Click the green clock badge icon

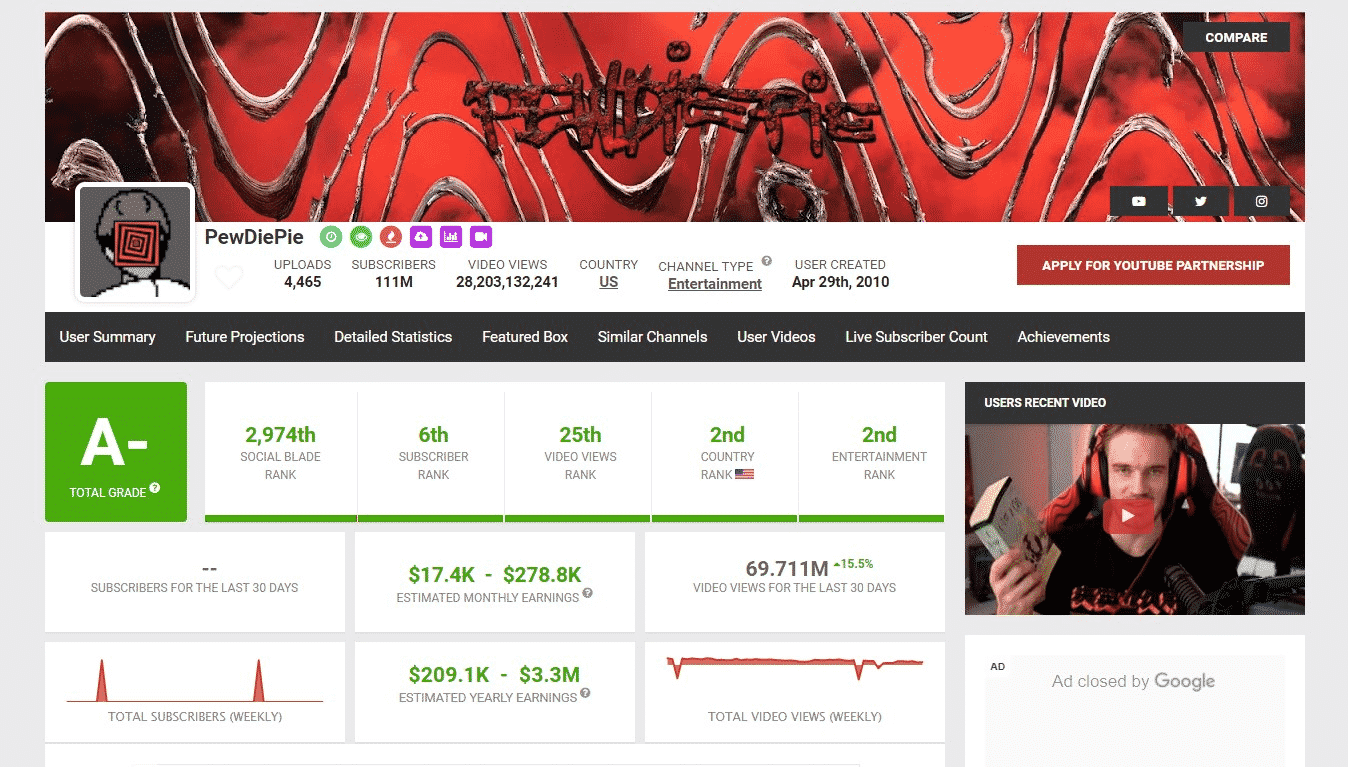(x=331, y=237)
